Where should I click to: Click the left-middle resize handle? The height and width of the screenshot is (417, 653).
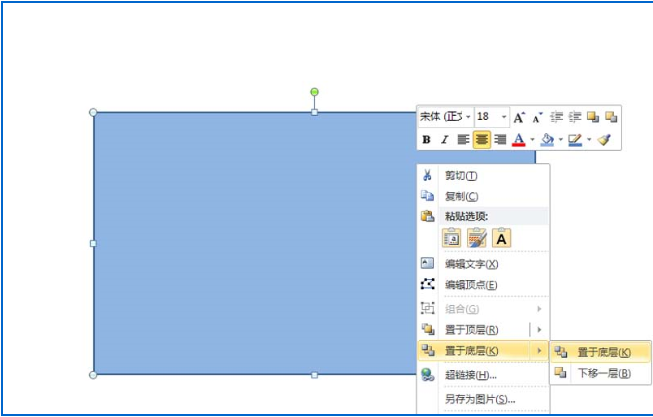click(x=93, y=243)
